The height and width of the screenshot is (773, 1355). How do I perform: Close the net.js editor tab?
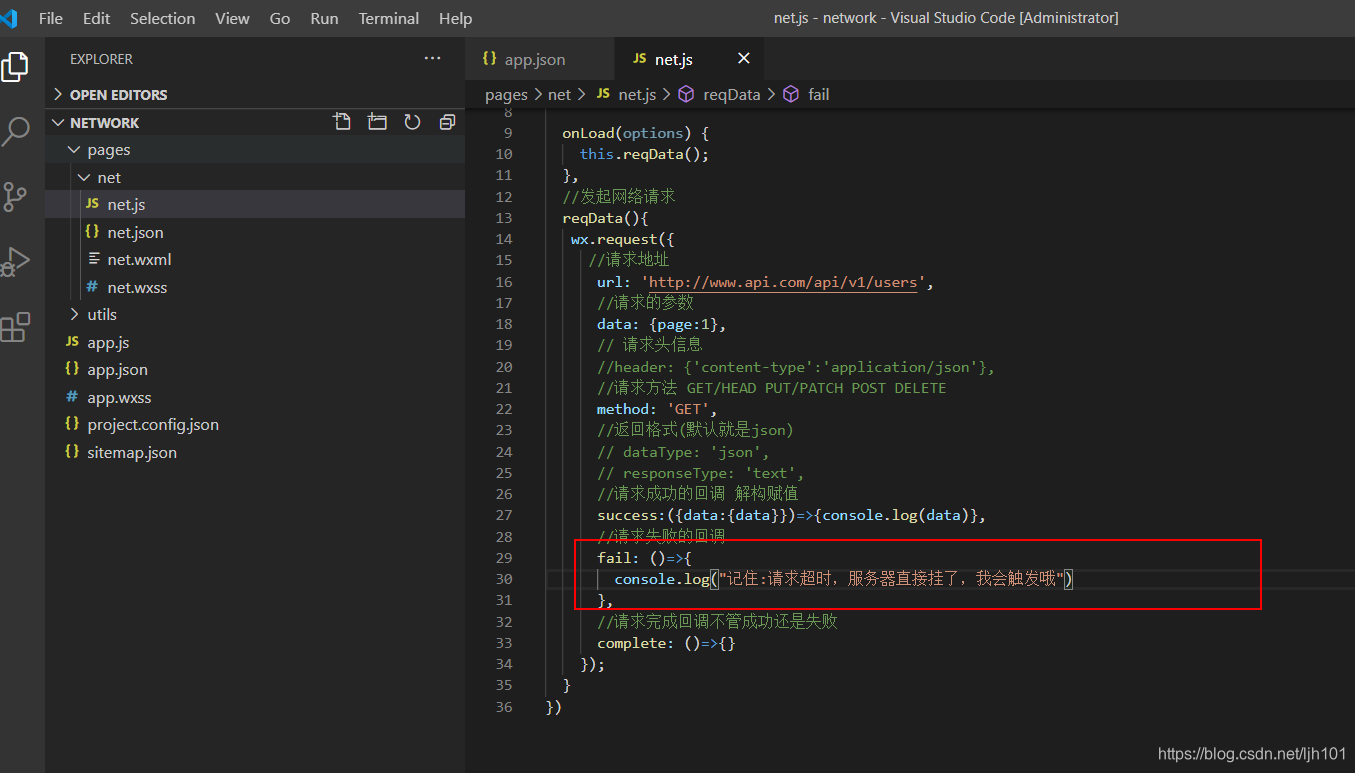tap(743, 59)
